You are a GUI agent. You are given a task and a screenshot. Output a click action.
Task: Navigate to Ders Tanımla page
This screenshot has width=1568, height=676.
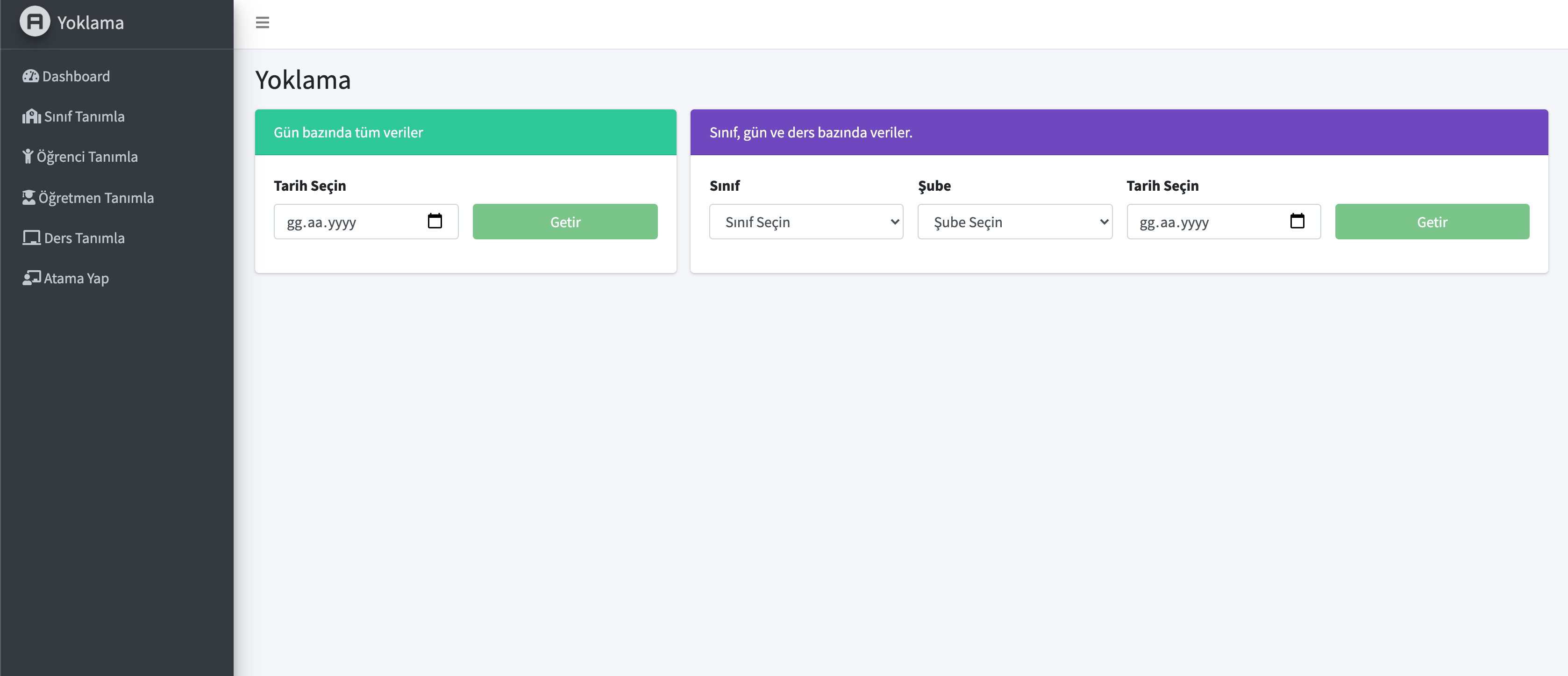click(84, 237)
